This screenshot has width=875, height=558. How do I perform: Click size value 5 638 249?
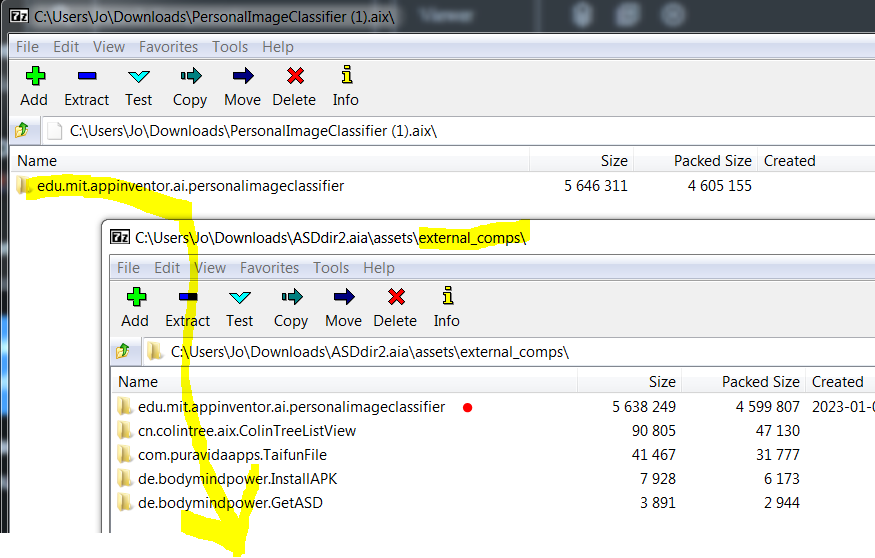(x=643, y=407)
